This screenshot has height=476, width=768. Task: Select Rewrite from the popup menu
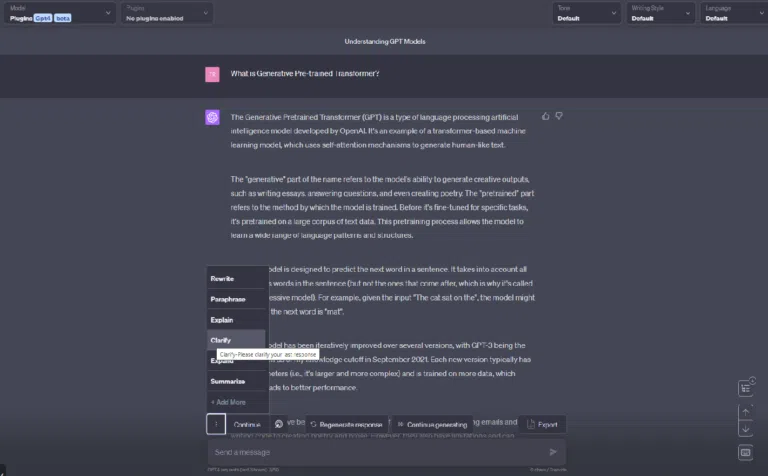[x=237, y=278]
